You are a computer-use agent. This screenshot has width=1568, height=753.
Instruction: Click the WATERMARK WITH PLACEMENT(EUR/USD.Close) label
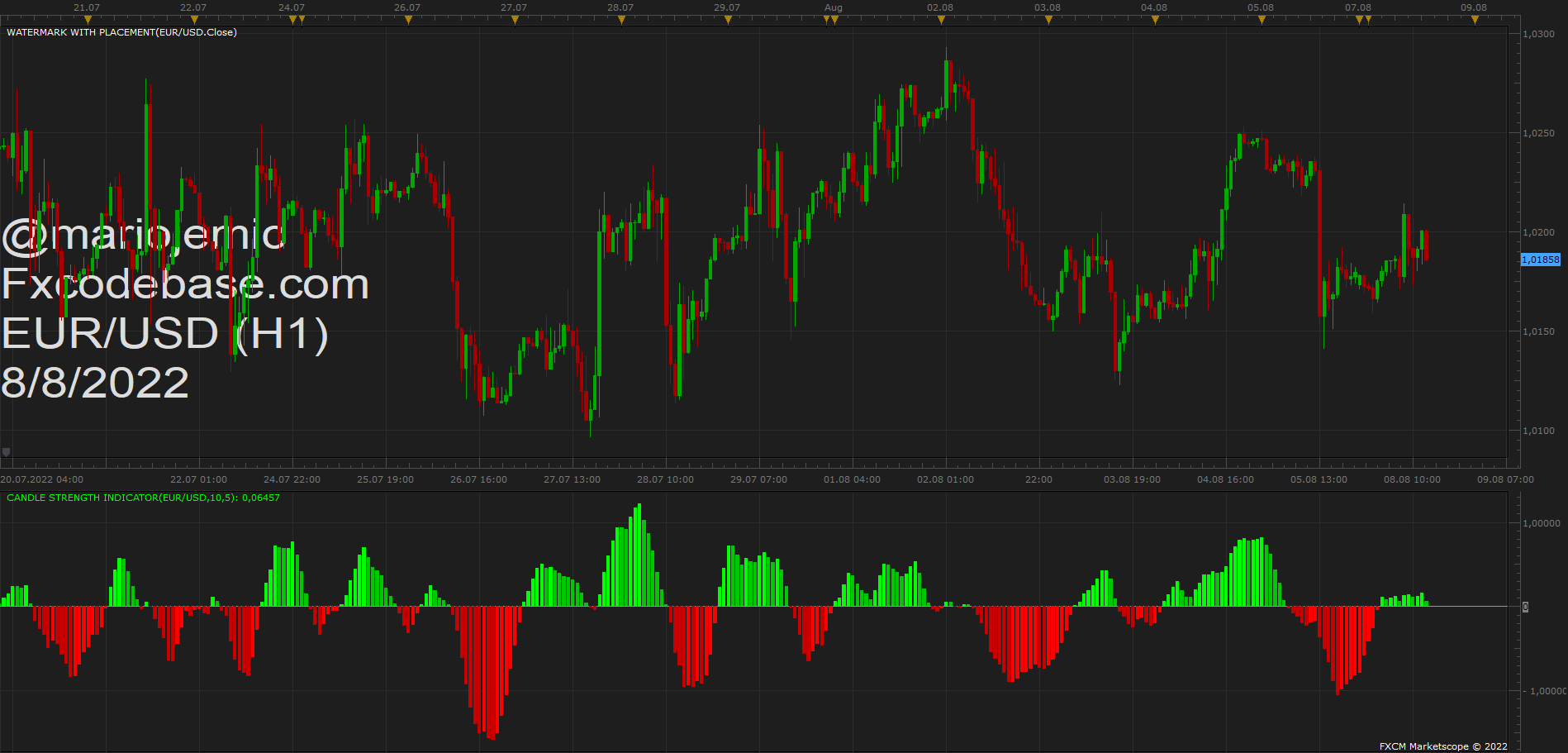[121, 32]
